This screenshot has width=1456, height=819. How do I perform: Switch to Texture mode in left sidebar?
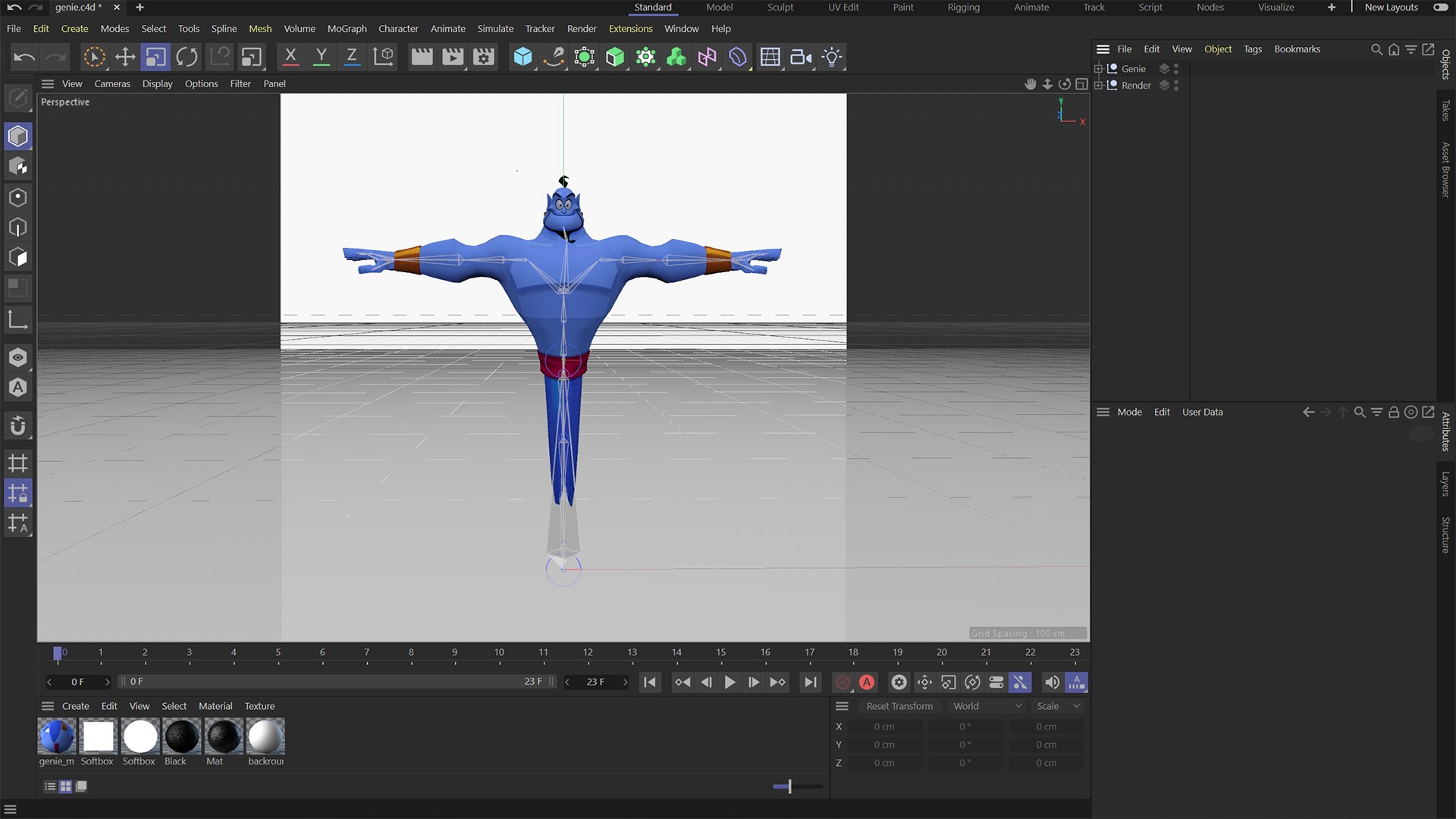pyautogui.click(x=18, y=167)
